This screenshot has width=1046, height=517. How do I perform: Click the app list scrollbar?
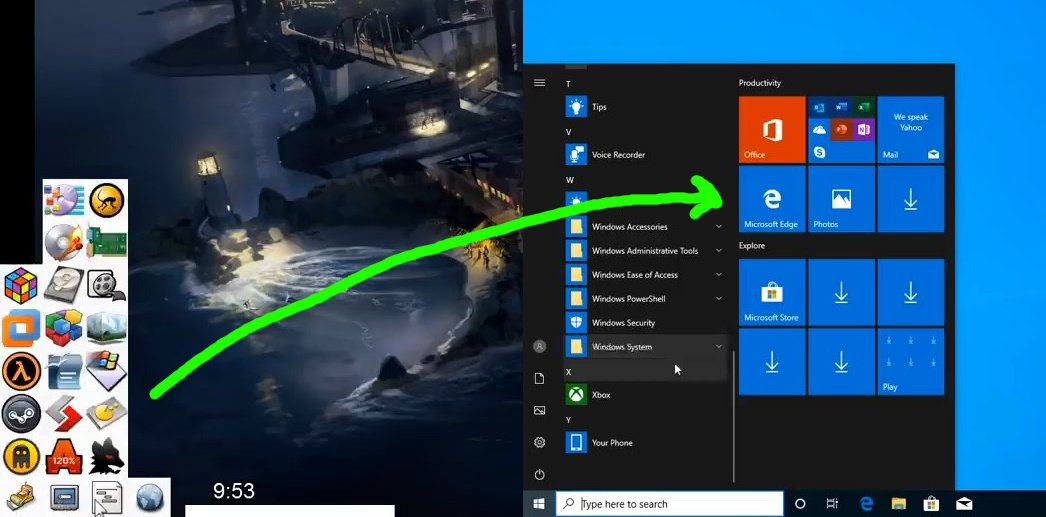(x=734, y=416)
